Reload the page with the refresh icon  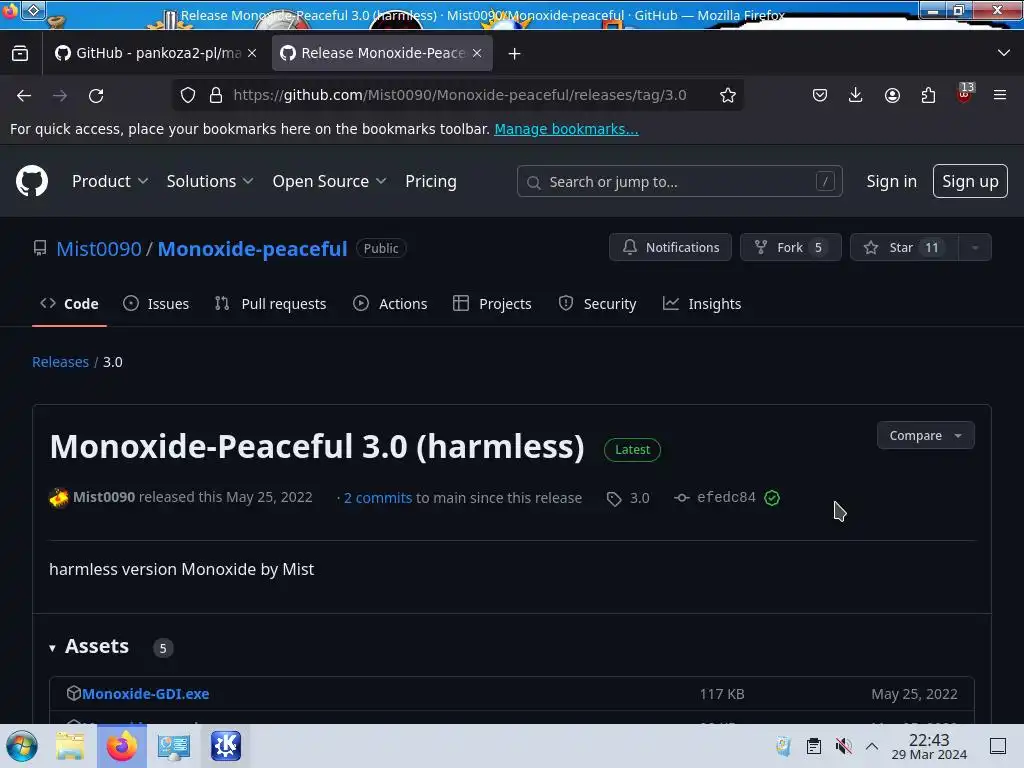click(96, 95)
